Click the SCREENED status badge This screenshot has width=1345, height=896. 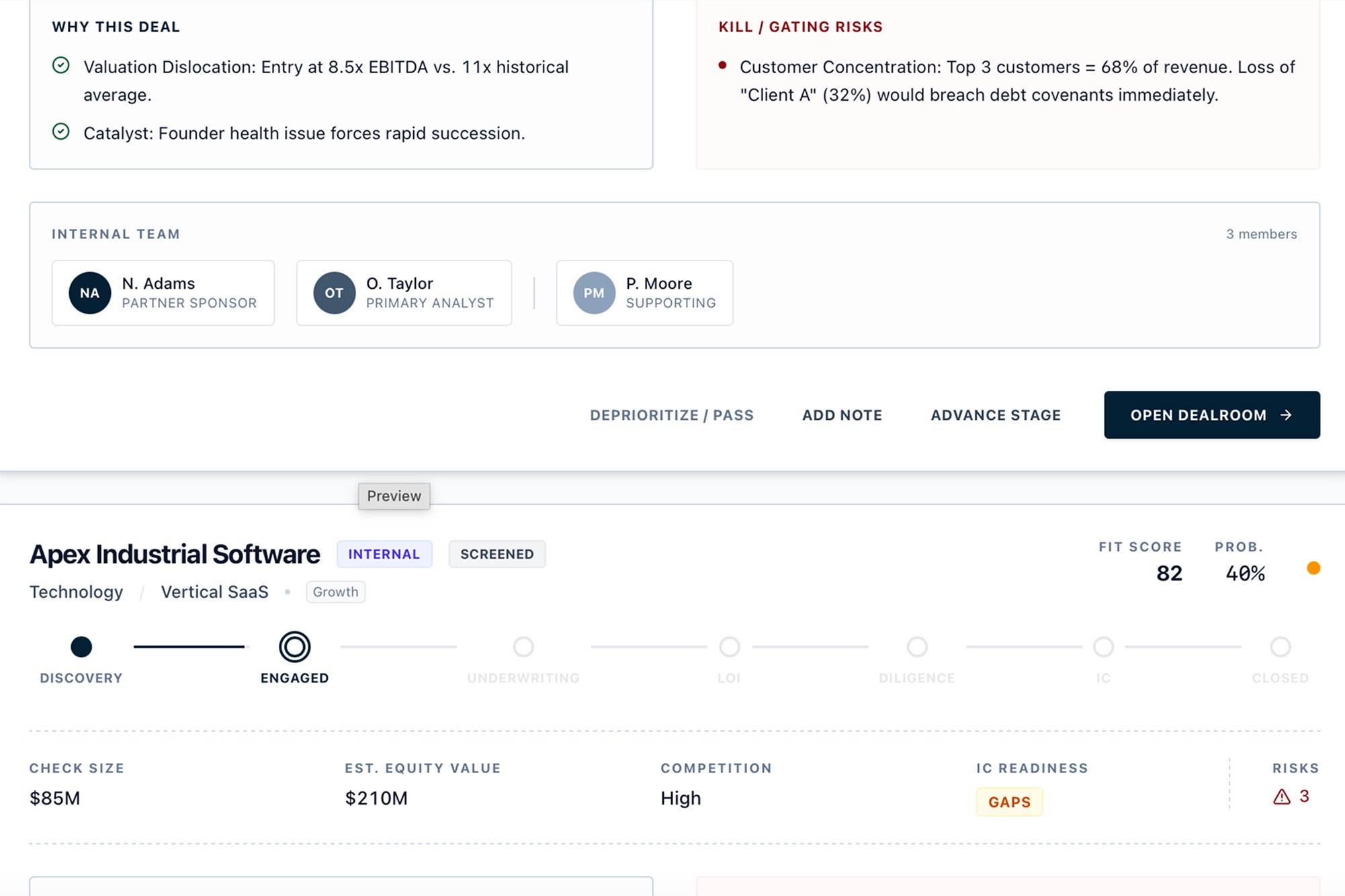tap(496, 554)
